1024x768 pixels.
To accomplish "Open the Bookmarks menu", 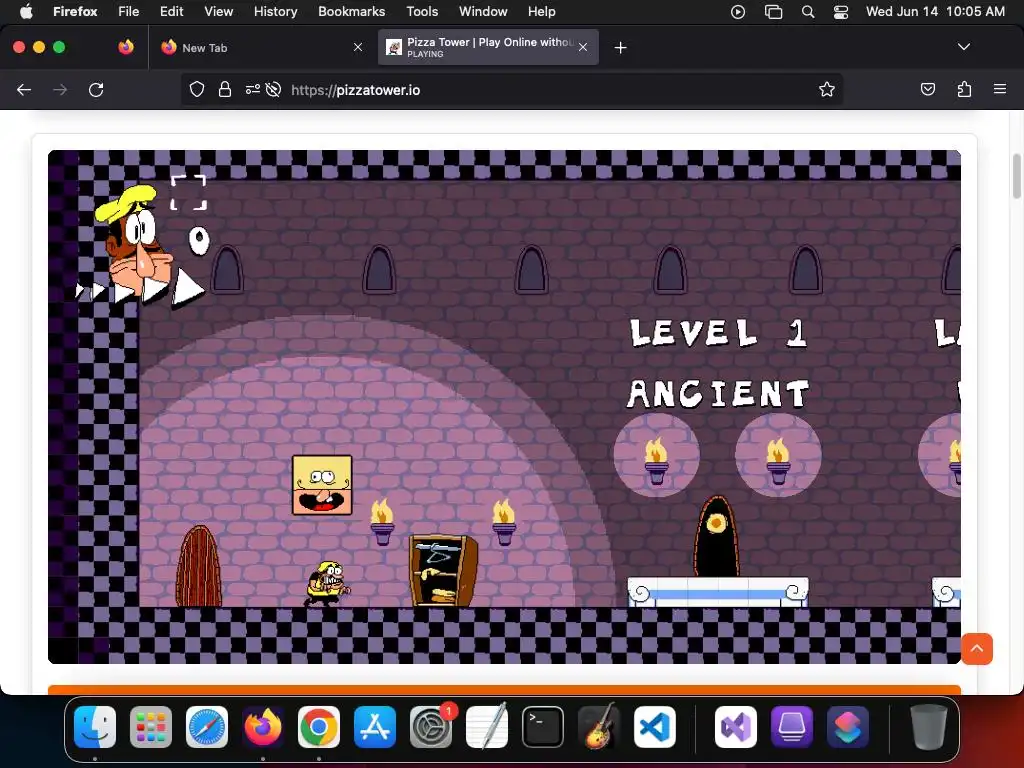I will tap(351, 11).
